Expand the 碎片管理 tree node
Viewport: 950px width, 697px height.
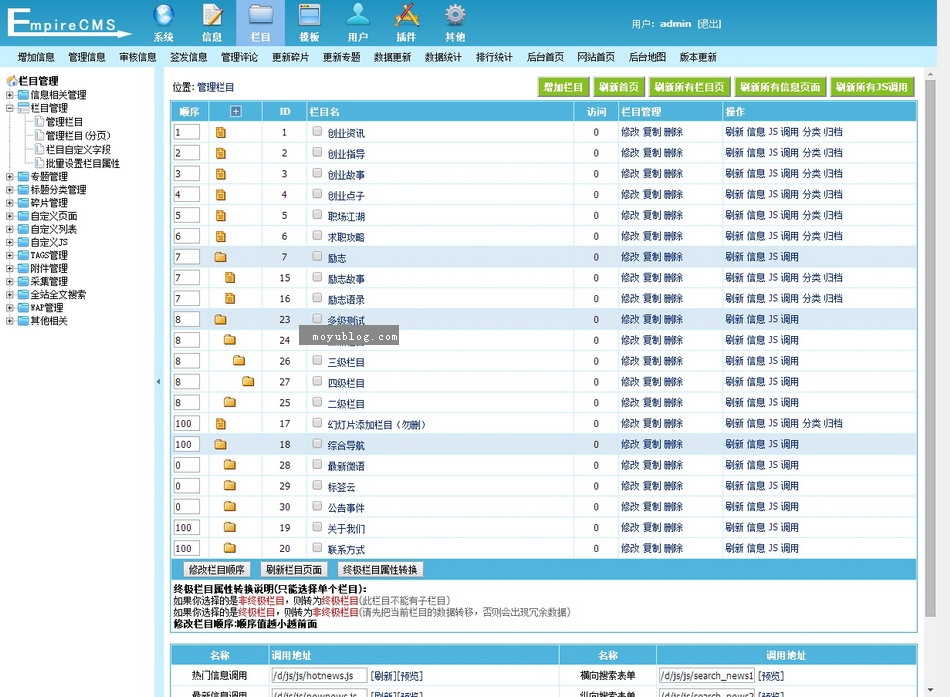(10, 203)
